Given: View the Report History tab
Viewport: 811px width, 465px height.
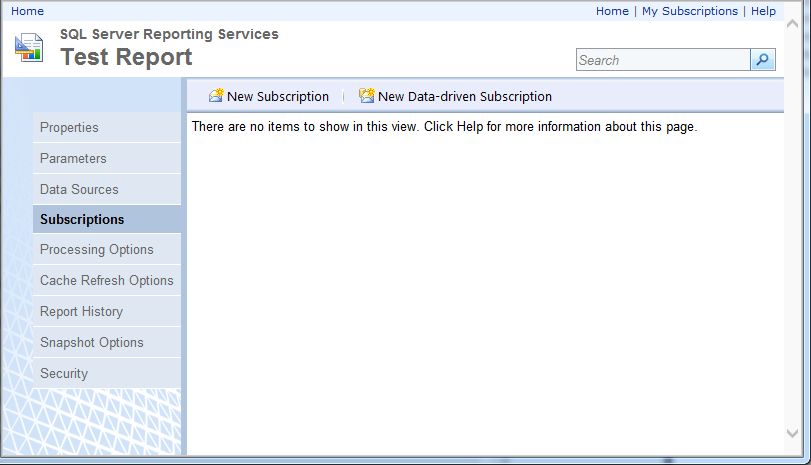Looking at the screenshot, I should (x=81, y=312).
